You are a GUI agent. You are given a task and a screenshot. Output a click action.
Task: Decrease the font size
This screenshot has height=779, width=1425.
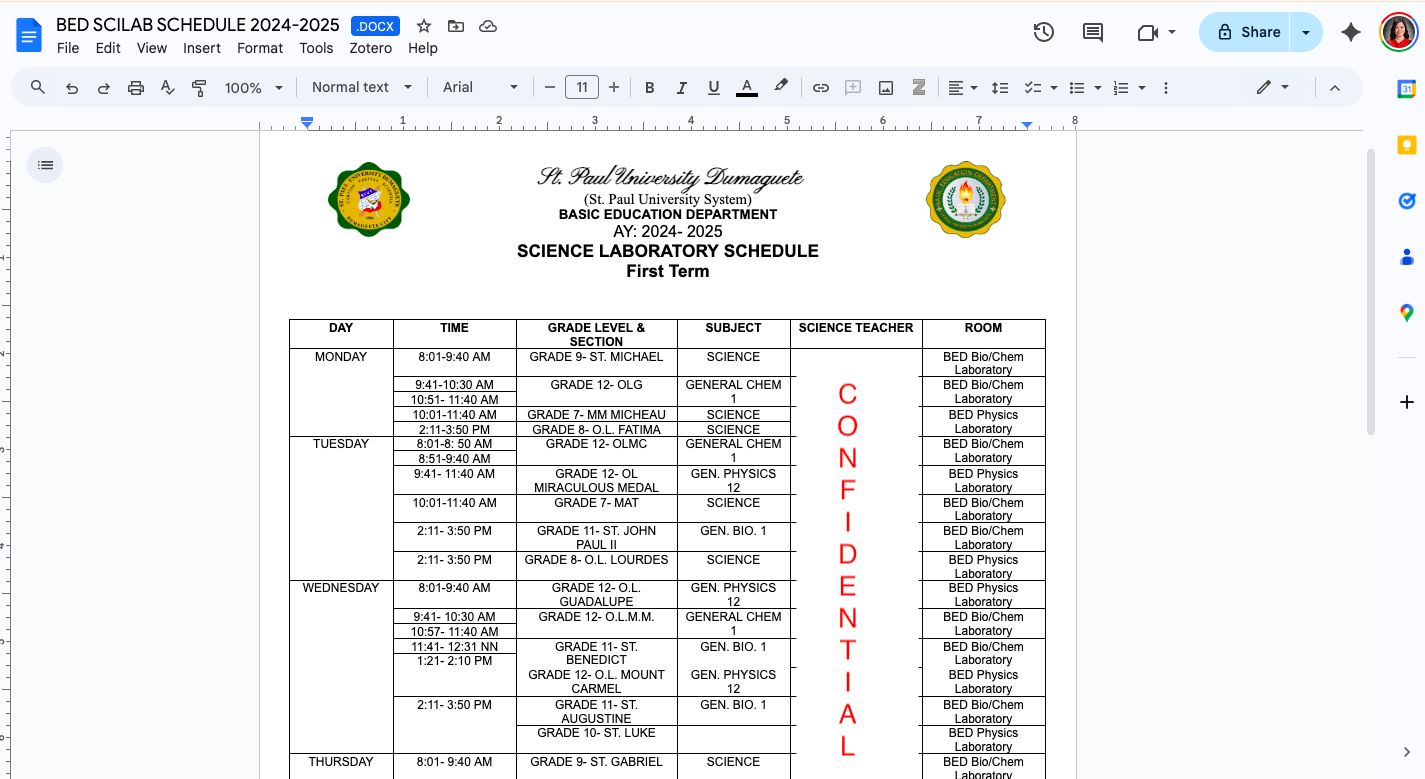click(549, 88)
